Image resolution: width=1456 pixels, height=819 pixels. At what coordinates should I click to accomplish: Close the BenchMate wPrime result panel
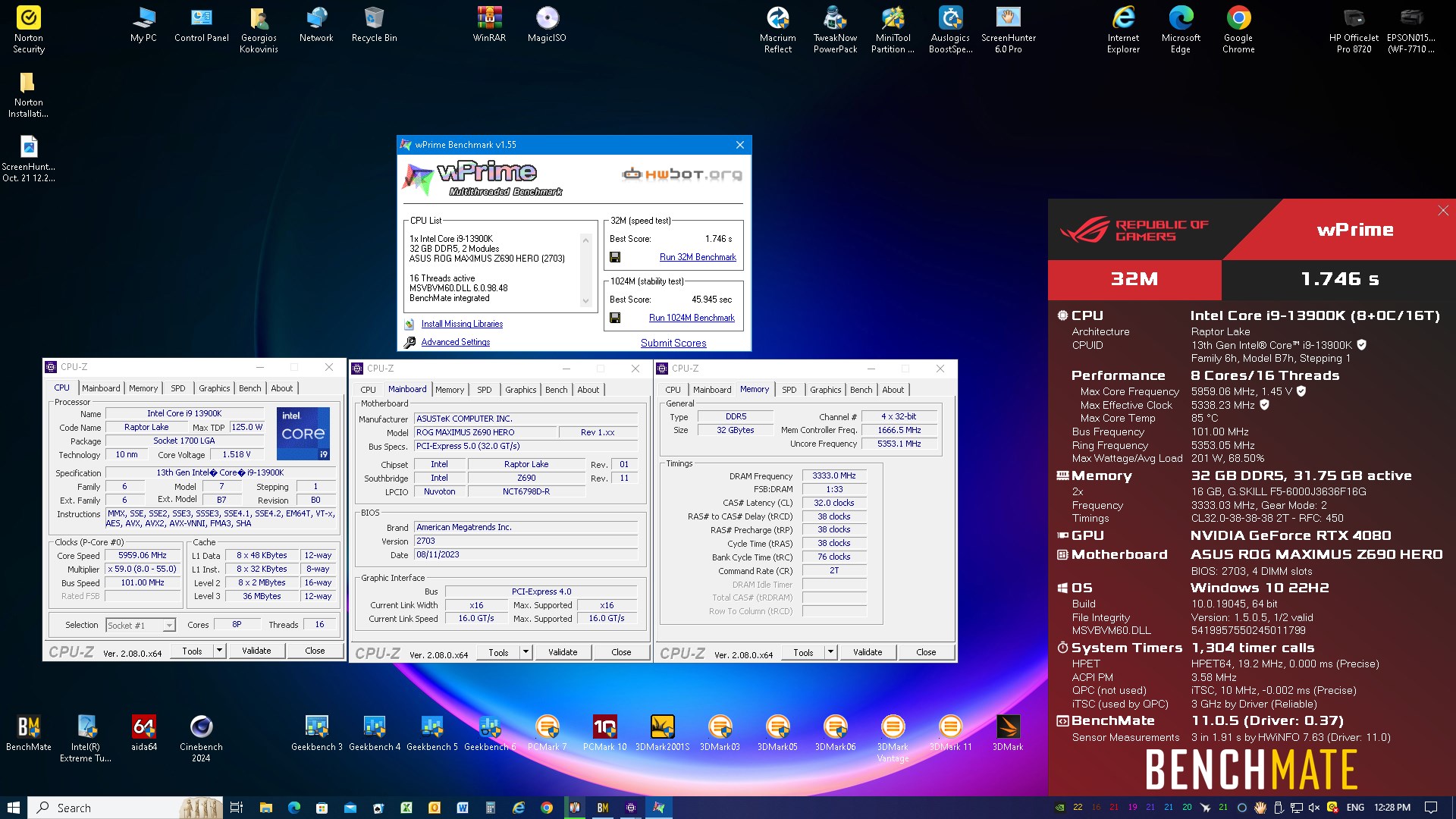(1443, 211)
